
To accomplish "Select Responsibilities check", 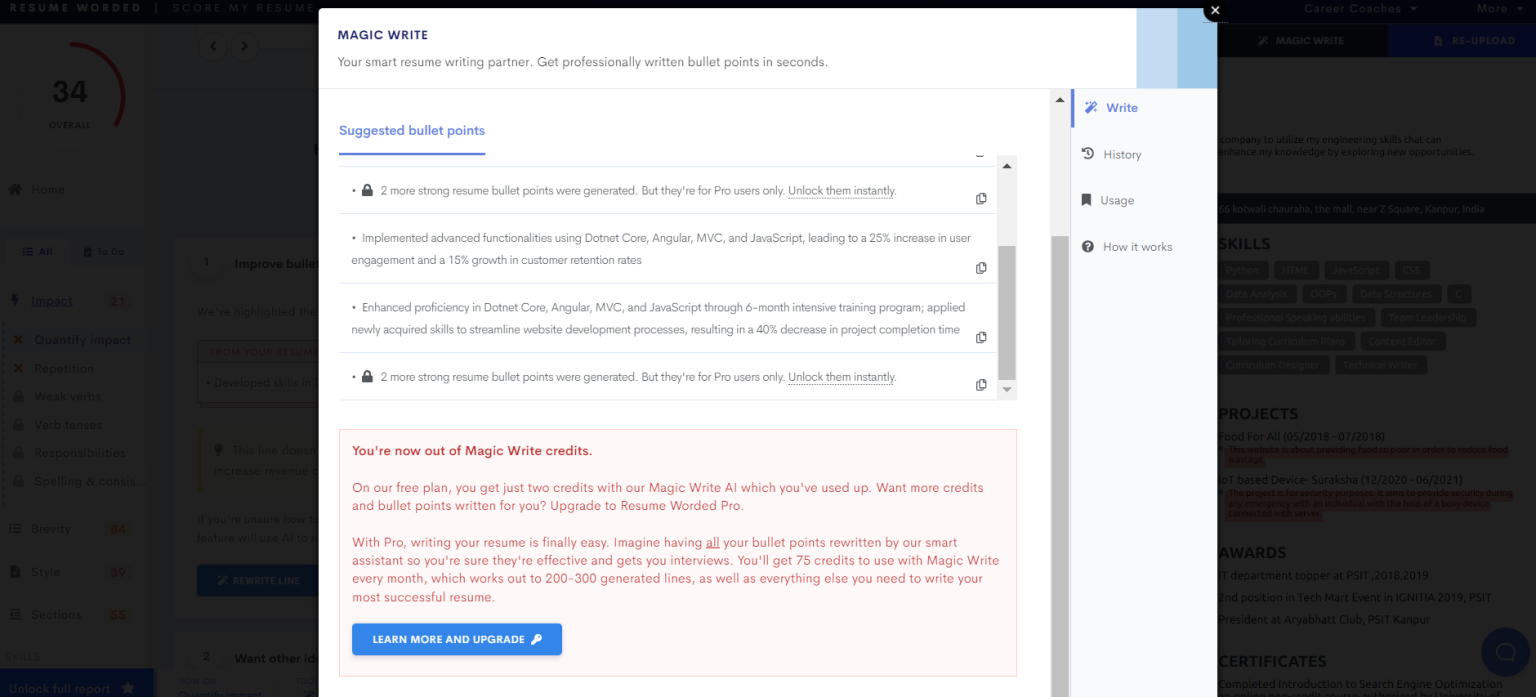I will 80,452.
